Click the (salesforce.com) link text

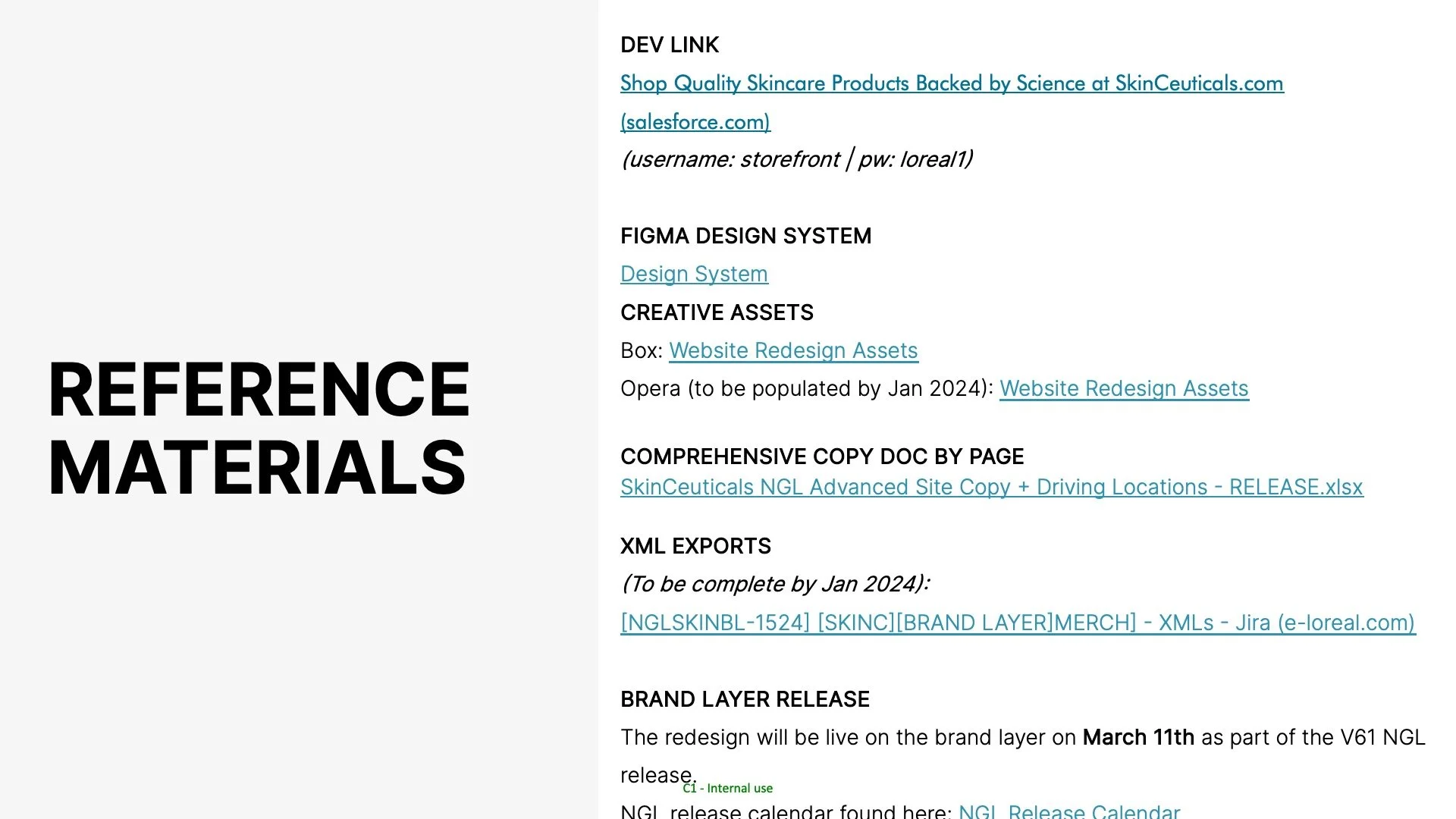click(695, 122)
